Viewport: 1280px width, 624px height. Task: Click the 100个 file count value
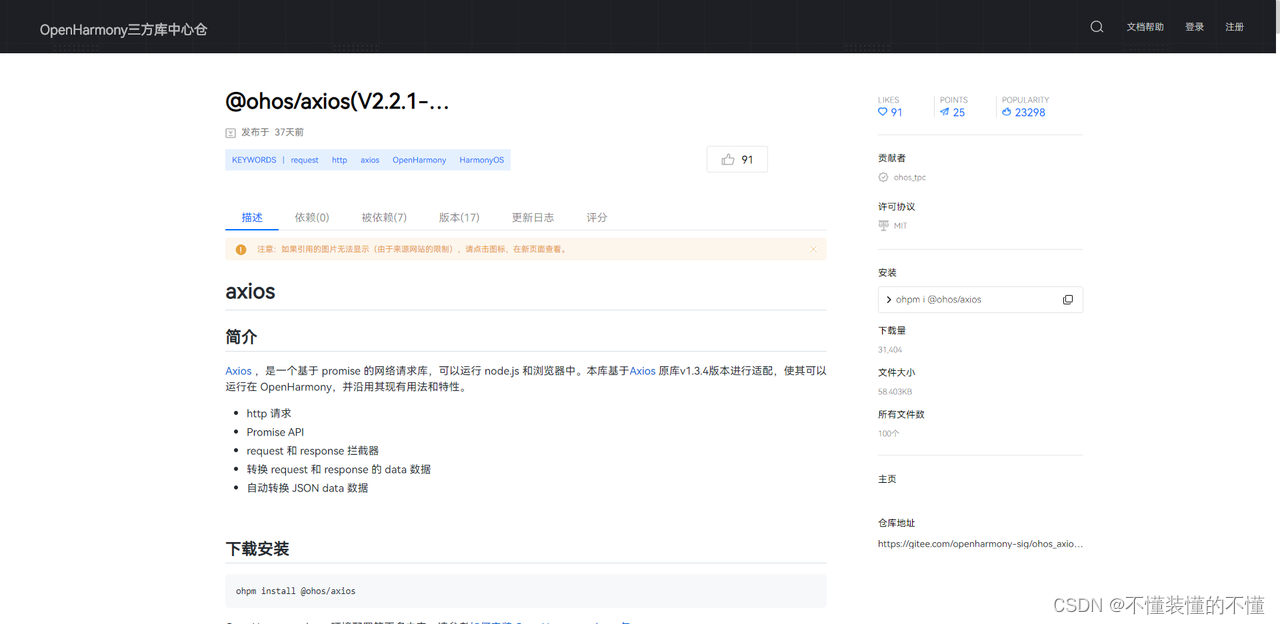(889, 434)
